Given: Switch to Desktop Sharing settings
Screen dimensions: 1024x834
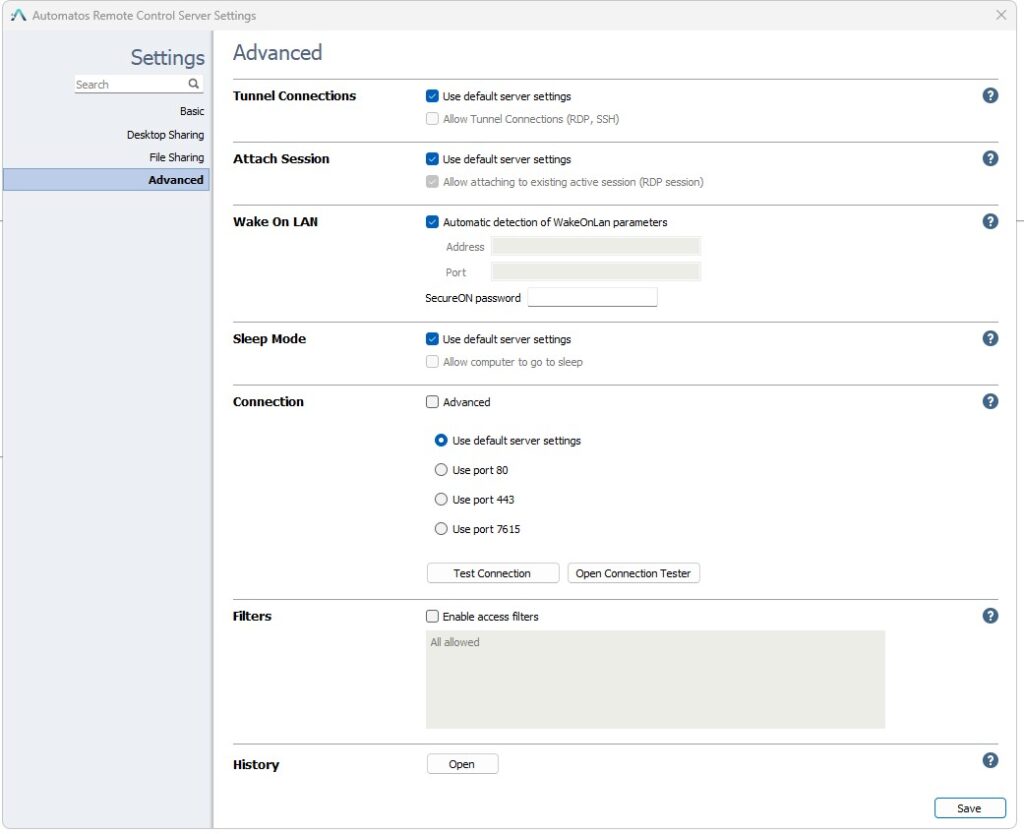Looking at the screenshot, I should point(165,134).
